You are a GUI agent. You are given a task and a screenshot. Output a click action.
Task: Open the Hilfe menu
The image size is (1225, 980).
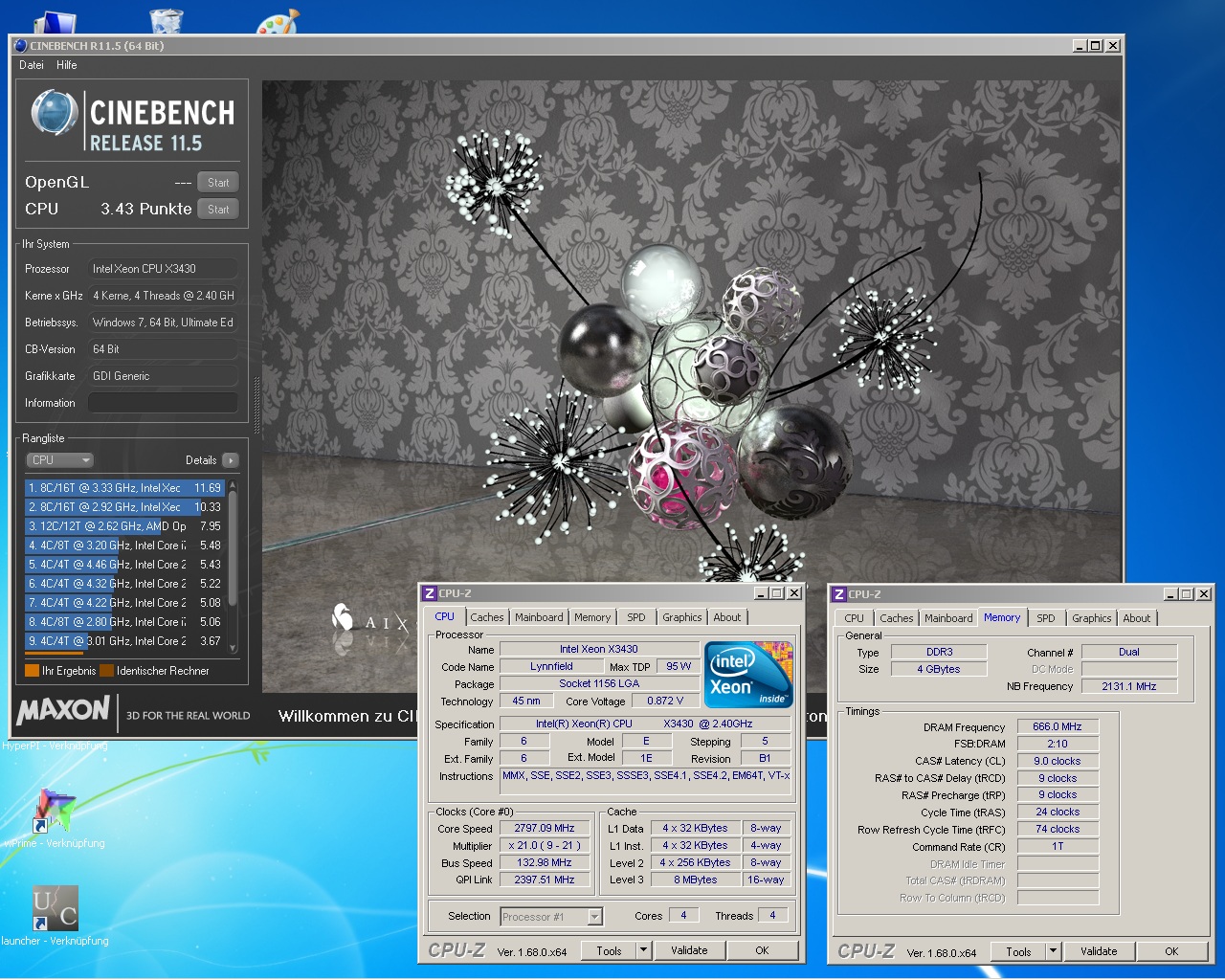click(x=67, y=65)
